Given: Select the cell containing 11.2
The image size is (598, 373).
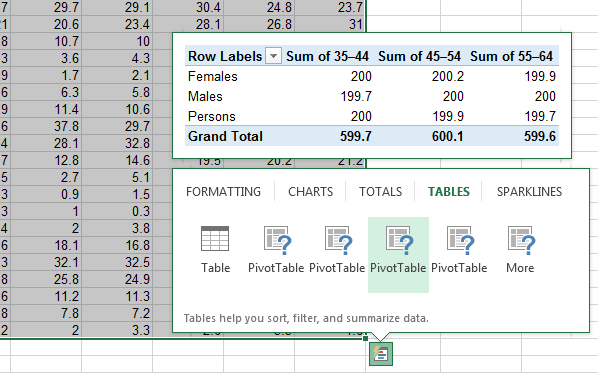Looking at the screenshot, I should (46, 296).
